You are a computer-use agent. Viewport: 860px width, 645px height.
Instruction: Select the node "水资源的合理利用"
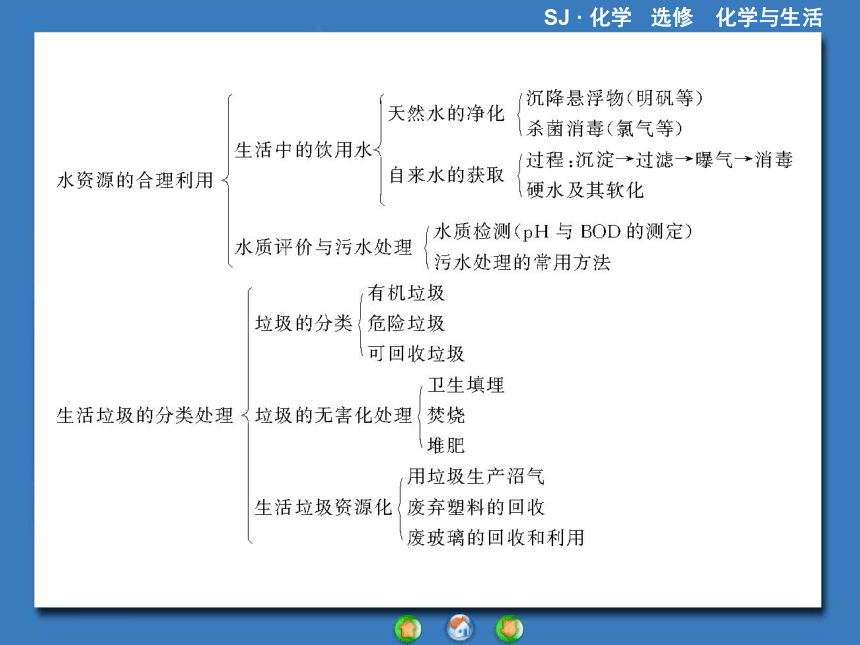pyautogui.click(x=135, y=180)
